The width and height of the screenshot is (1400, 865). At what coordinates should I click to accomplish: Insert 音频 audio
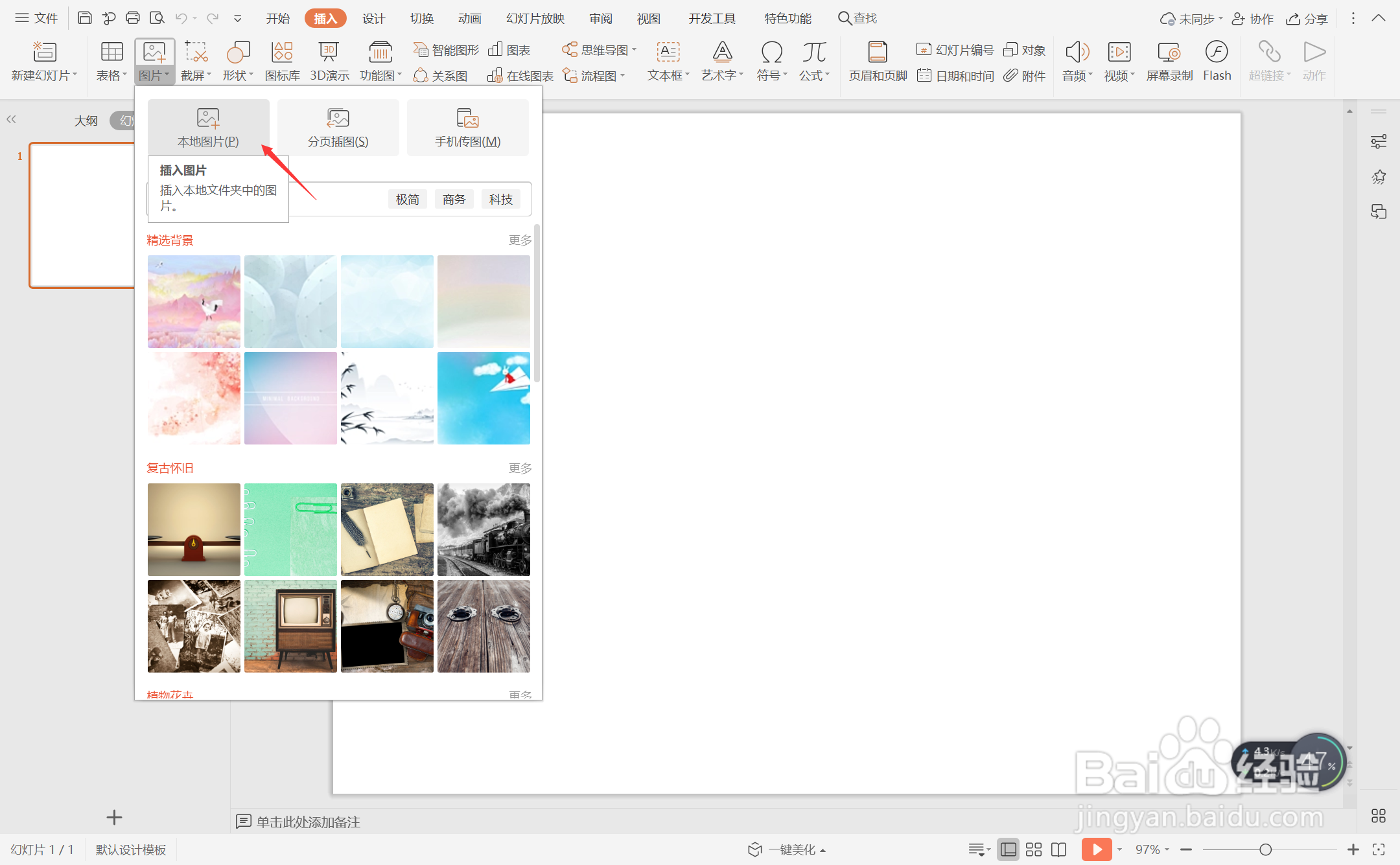click(1077, 61)
